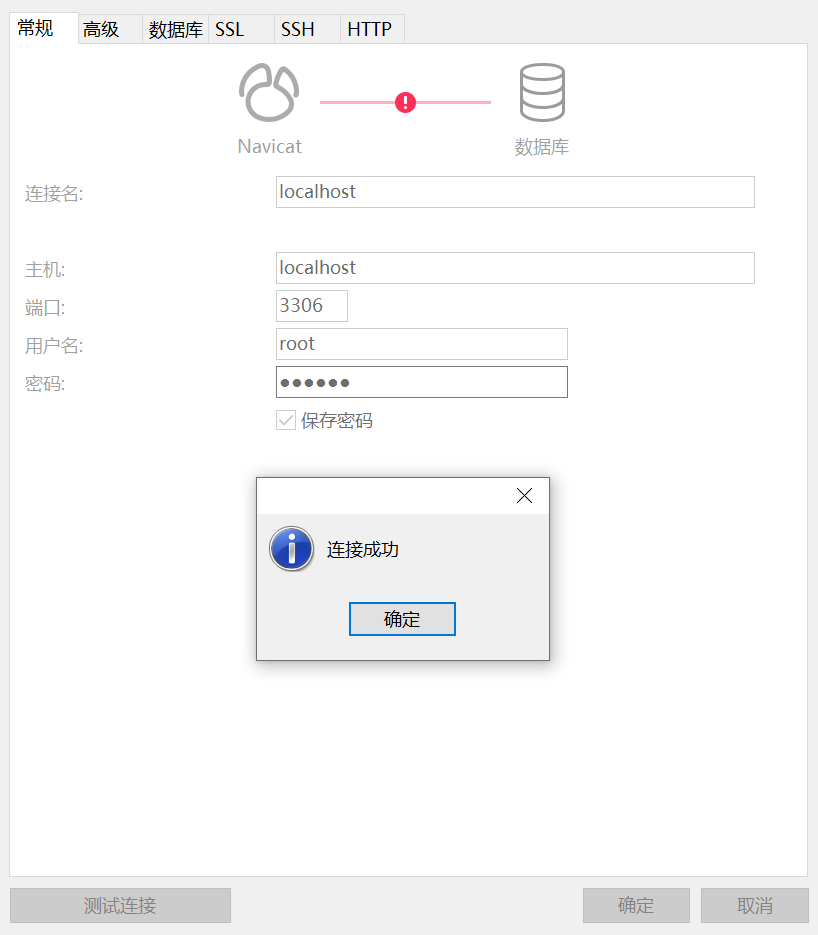This screenshot has width=818, height=935.
Task: Open the 数据库 tab
Action: tap(173, 28)
